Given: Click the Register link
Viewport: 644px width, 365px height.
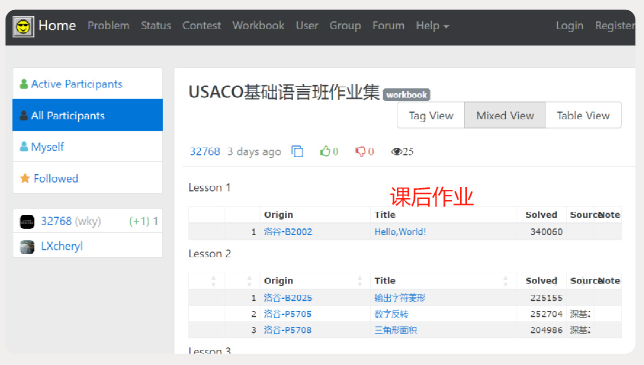Looking at the screenshot, I should pos(615,25).
